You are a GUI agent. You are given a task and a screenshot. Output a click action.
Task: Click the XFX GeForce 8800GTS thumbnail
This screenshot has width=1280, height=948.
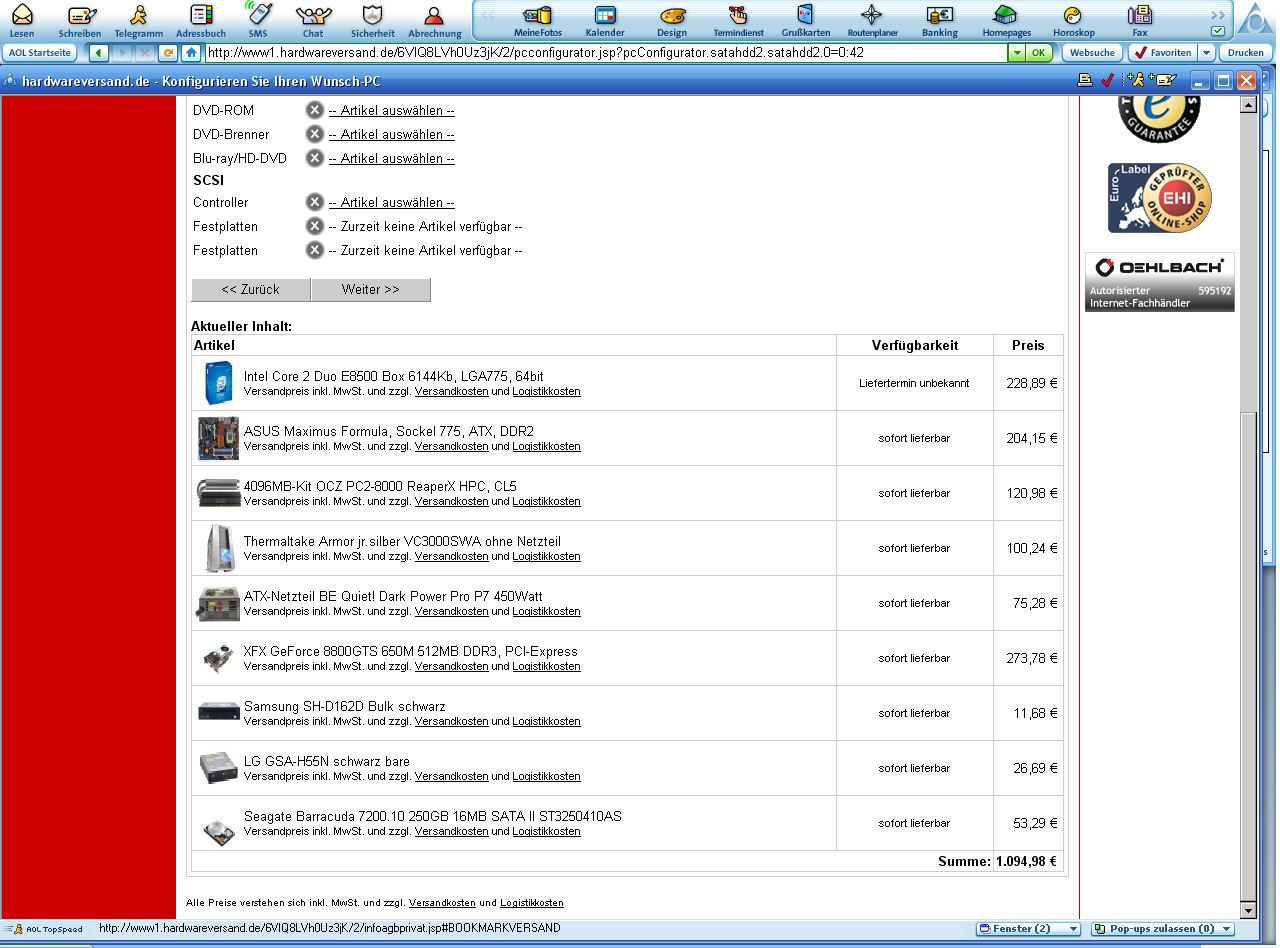click(218, 658)
